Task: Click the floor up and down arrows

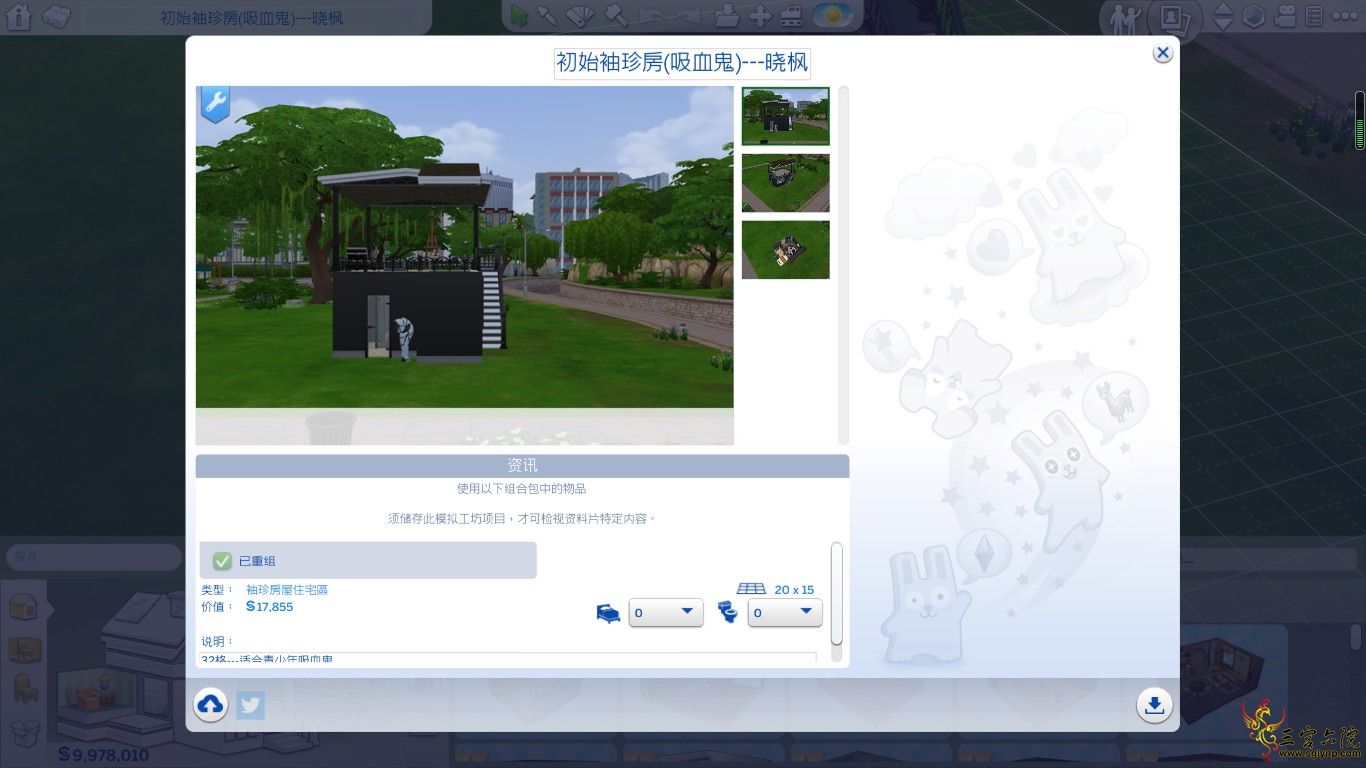Action: [1222, 17]
